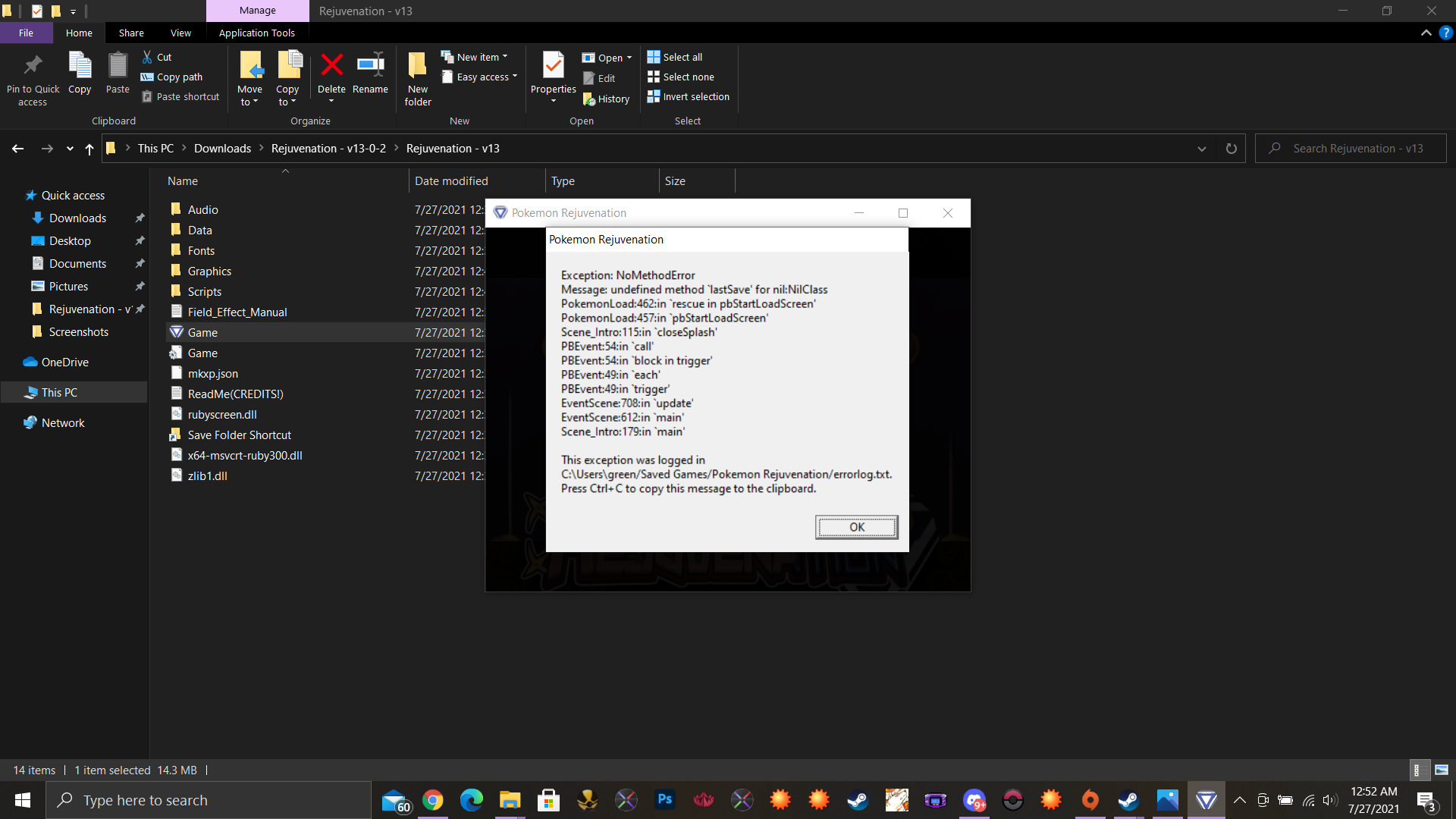This screenshot has height=819, width=1456.
Task: Click the Pin to Quick access icon
Action: coord(33,66)
